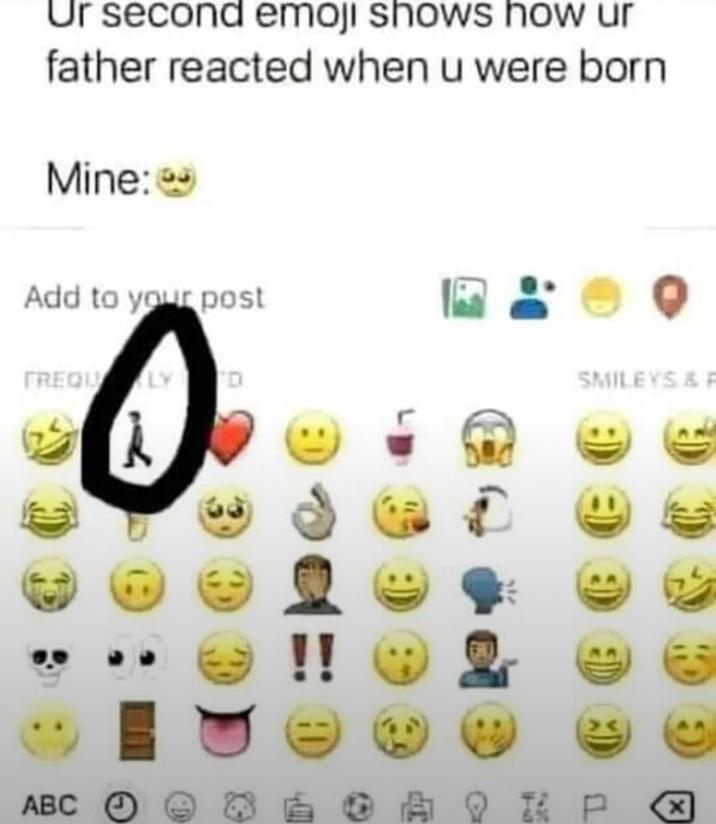Tap the photo gallery icon
The width and height of the screenshot is (716, 824).
(464, 298)
